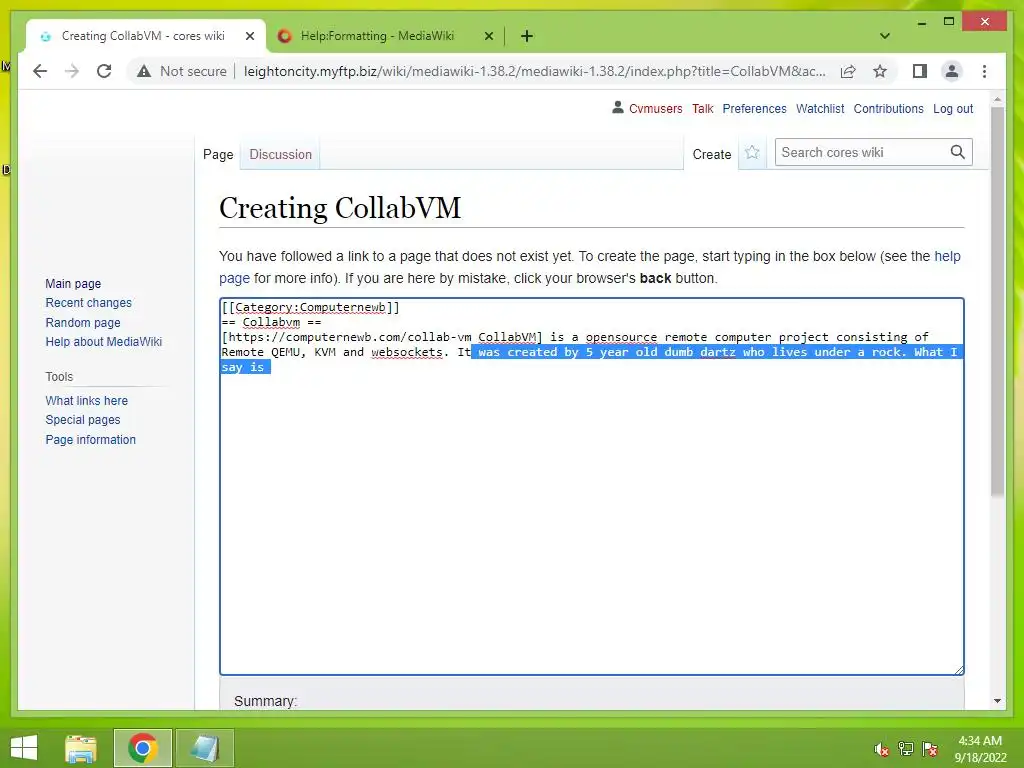Viewport: 1024px width, 768px height.
Task: Go to Main page in the sidebar
Action: (x=73, y=283)
